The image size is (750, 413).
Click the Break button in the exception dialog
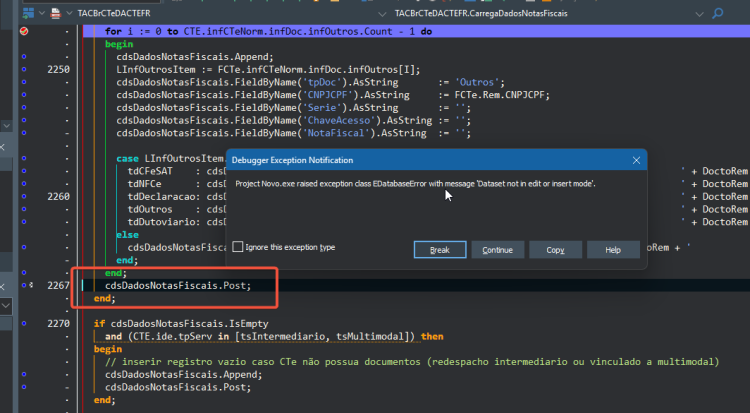(x=440, y=250)
